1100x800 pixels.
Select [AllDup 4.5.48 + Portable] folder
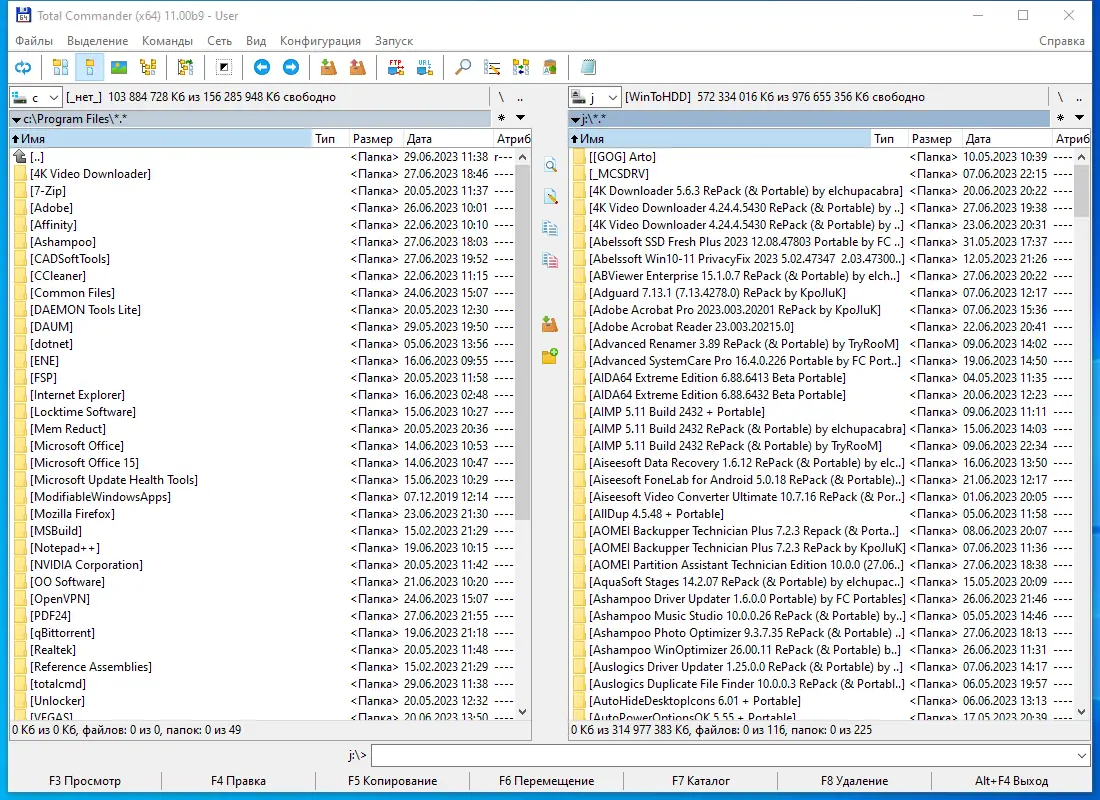pos(656,514)
